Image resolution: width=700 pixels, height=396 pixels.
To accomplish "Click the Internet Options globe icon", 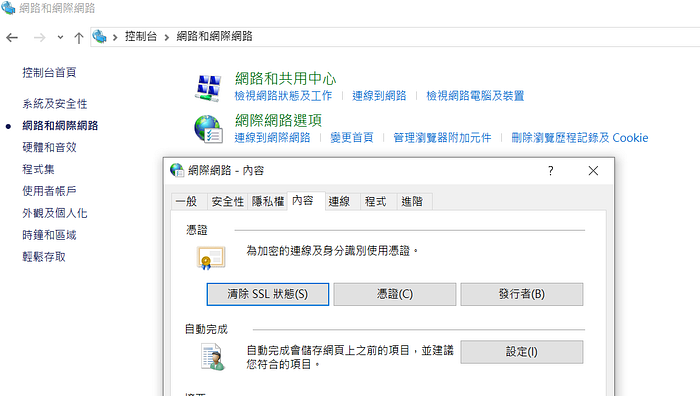I will click(208, 129).
